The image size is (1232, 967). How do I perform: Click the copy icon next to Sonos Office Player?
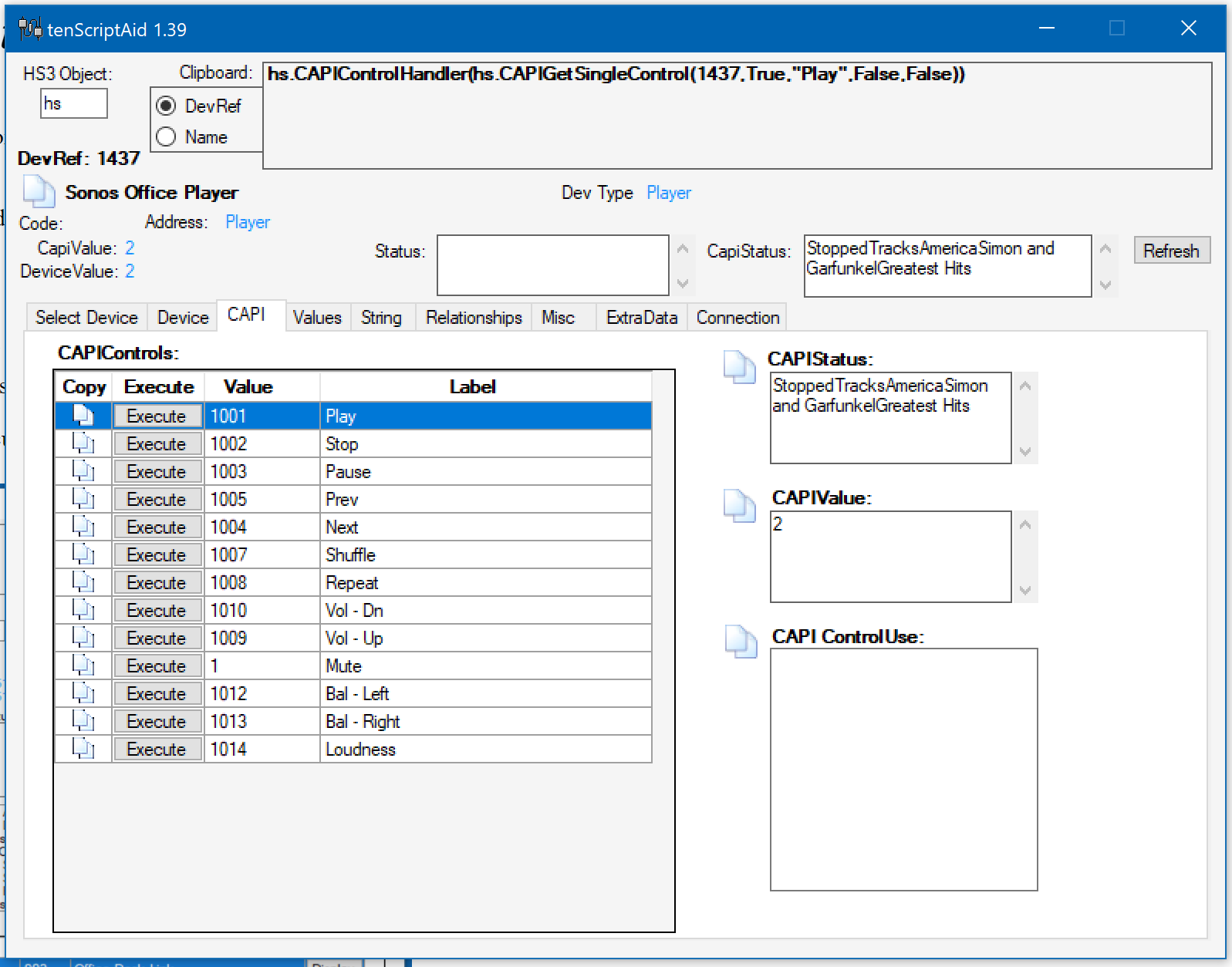tap(39, 192)
